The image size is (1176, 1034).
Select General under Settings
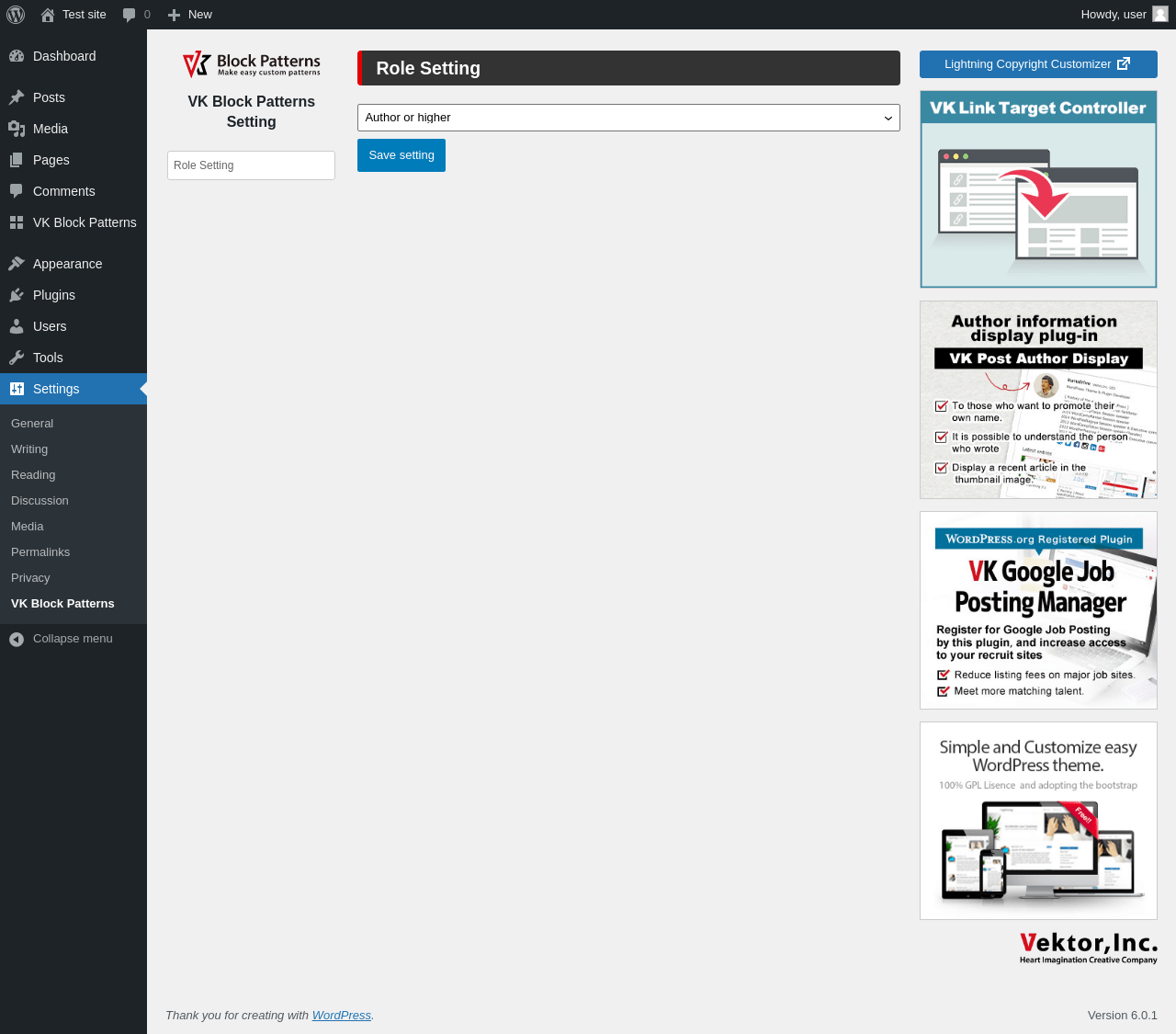pos(32,424)
